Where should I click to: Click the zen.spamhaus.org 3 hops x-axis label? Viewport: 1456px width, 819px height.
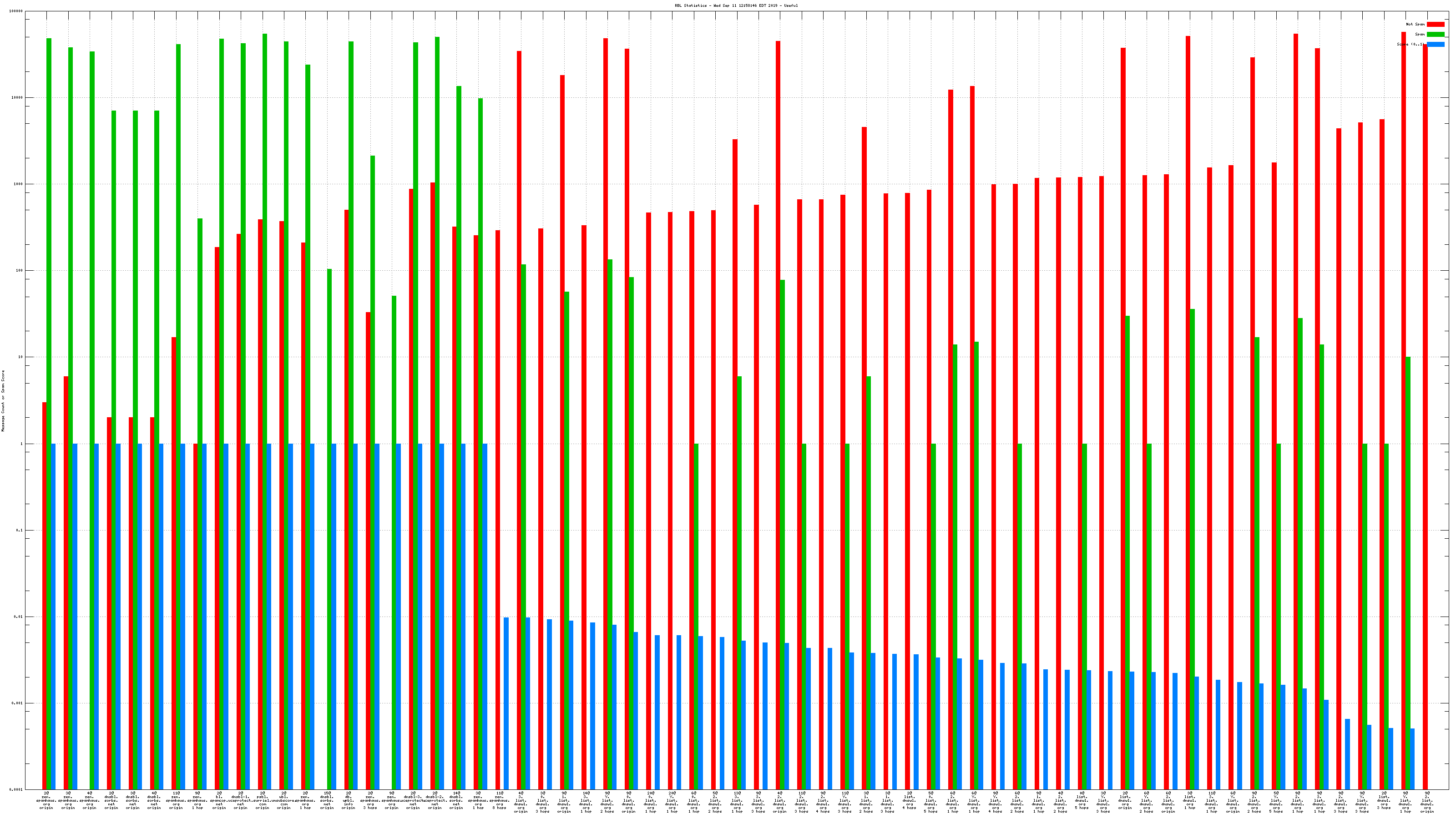click(370, 800)
